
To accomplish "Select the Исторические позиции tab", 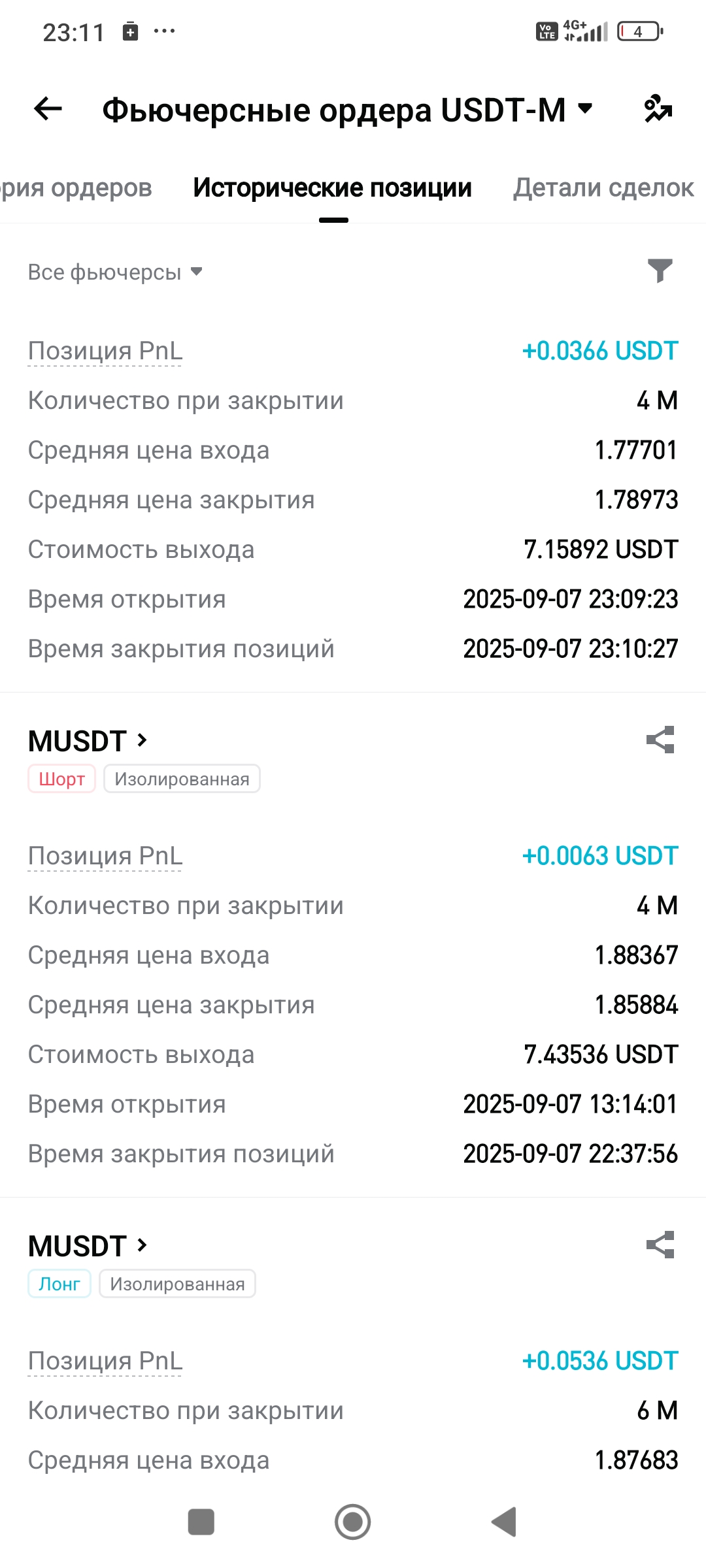I will click(332, 188).
